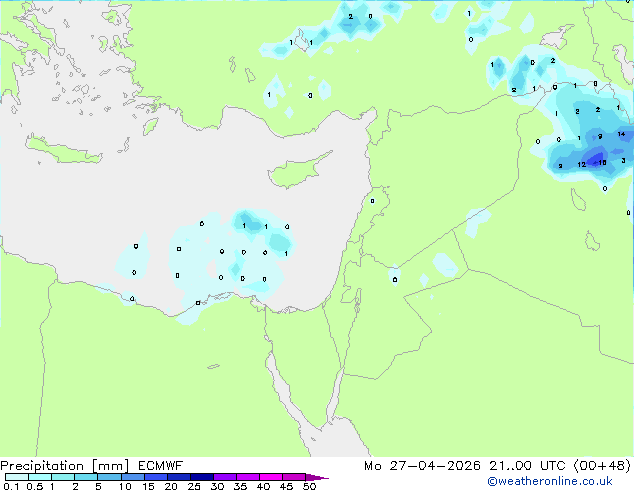Select the 5–10 mm legend color box
The height and width of the screenshot is (490, 634).
[x=109, y=477]
